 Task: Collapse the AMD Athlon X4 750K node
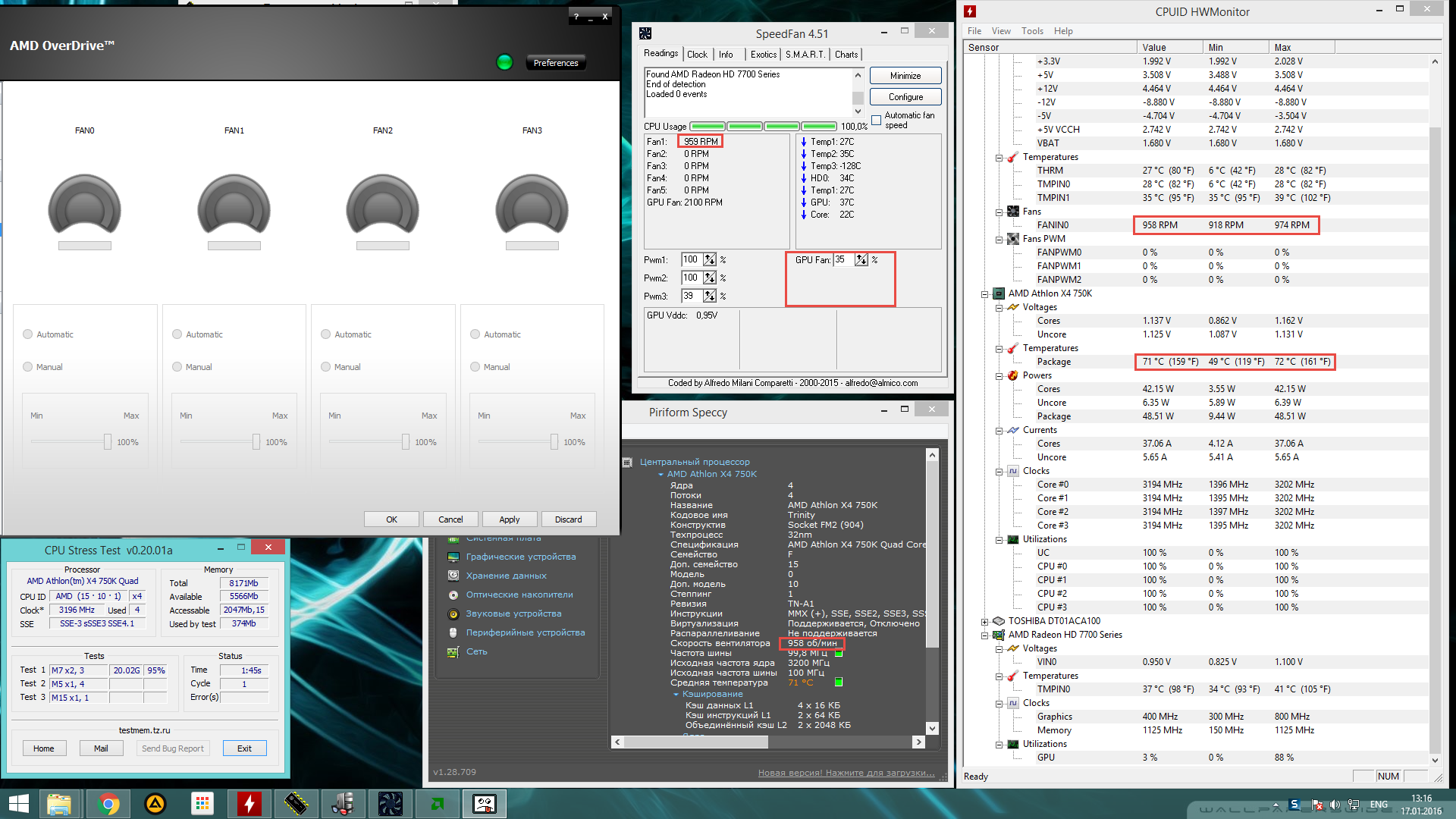pos(985,294)
